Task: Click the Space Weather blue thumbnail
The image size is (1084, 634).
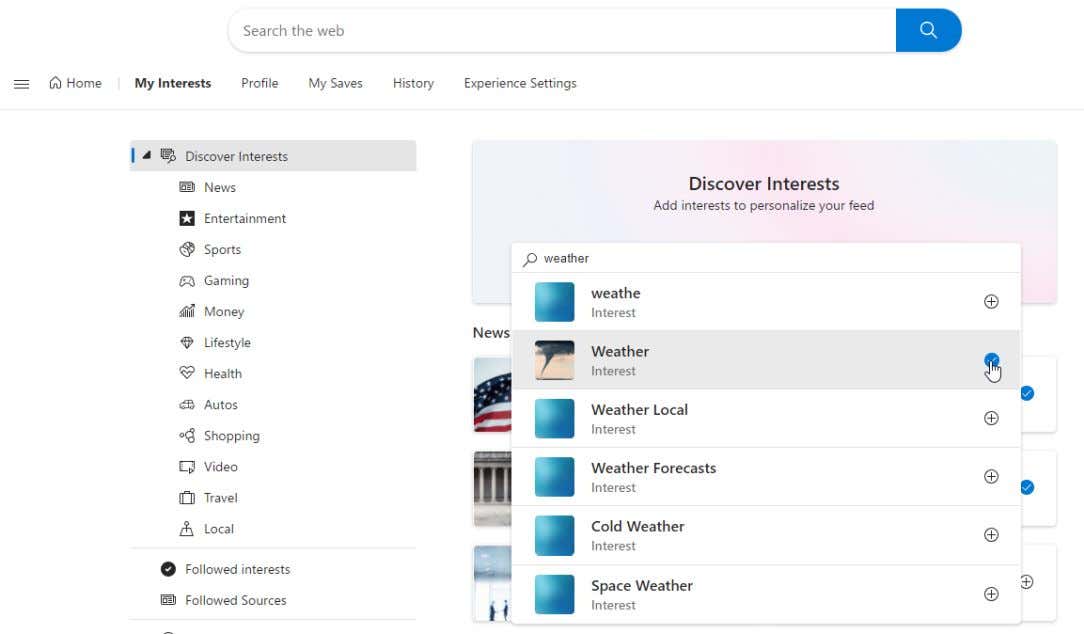Action: (554, 594)
